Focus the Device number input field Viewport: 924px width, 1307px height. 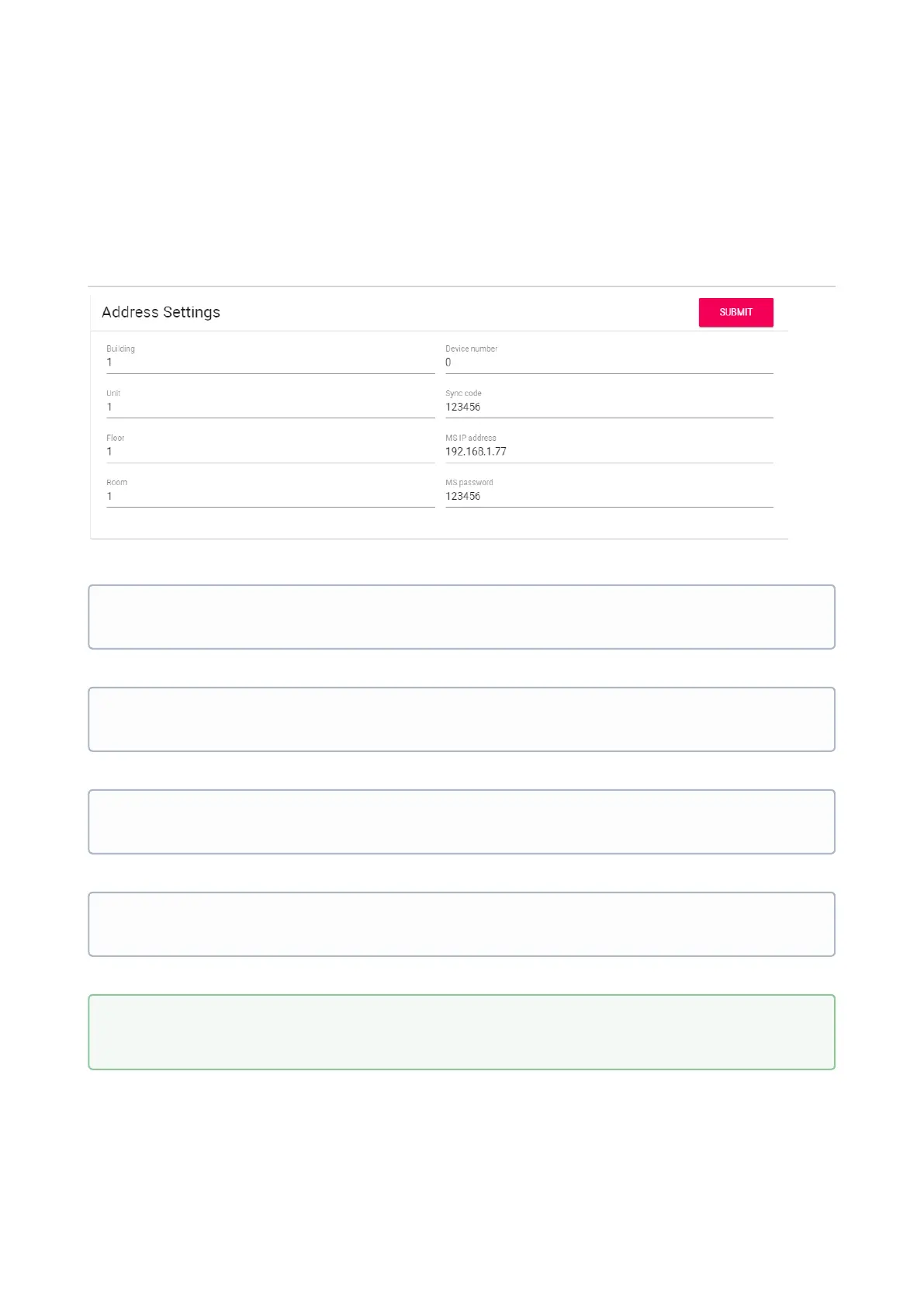(x=608, y=362)
